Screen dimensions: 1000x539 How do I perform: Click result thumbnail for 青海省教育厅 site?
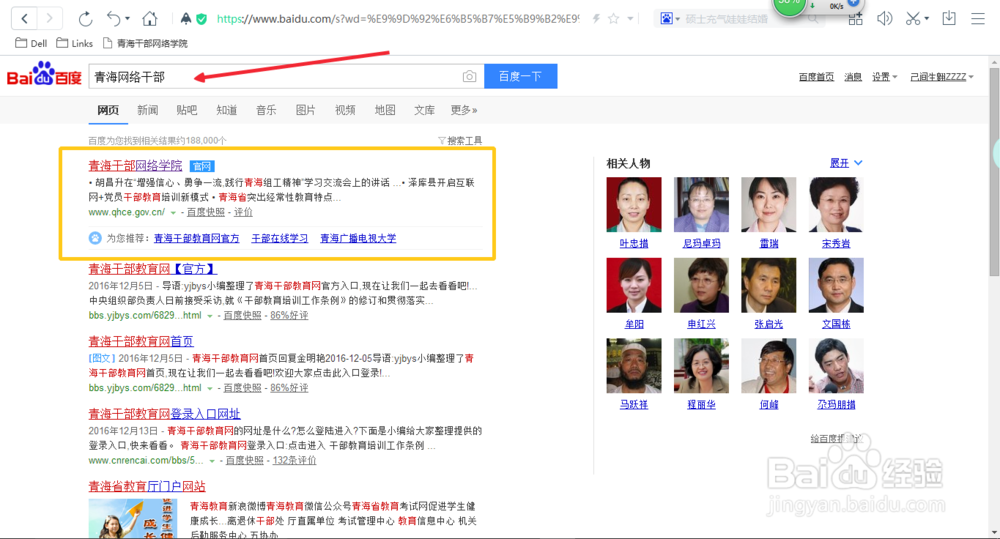coord(133,519)
